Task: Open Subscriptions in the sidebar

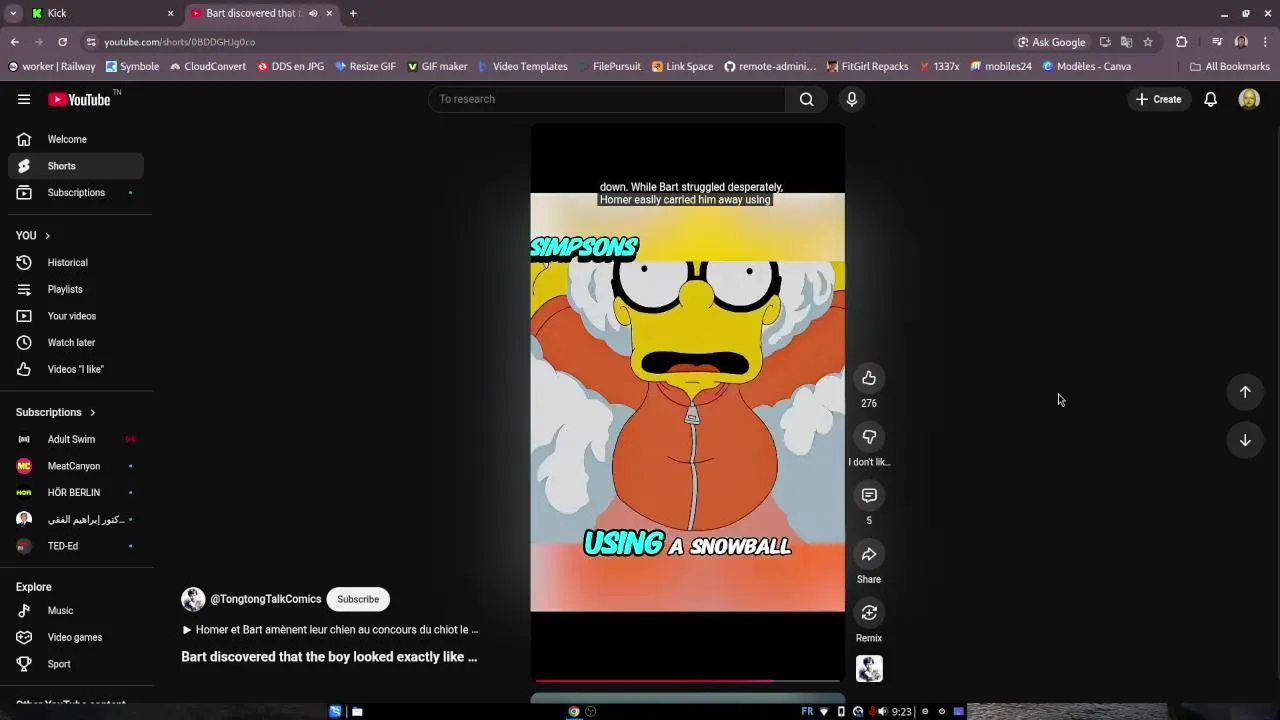Action: click(x=76, y=192)
